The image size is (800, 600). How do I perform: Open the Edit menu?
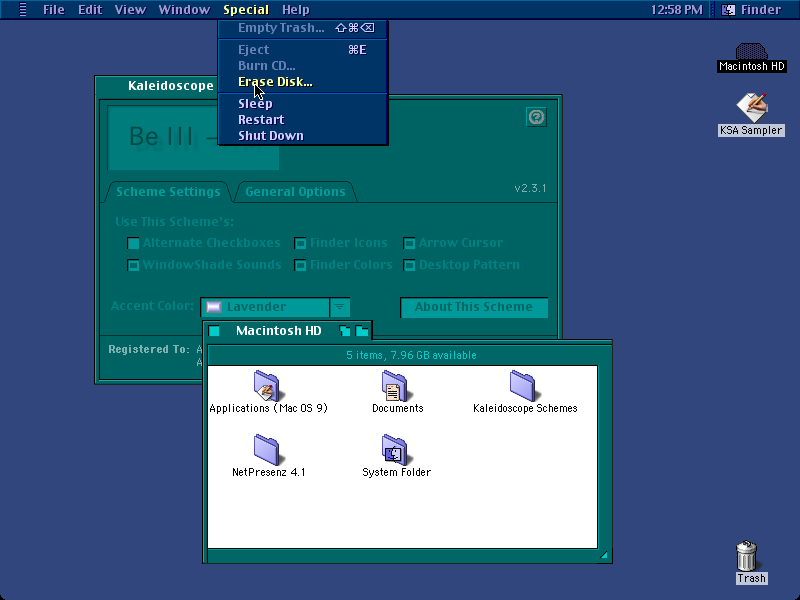90,10
